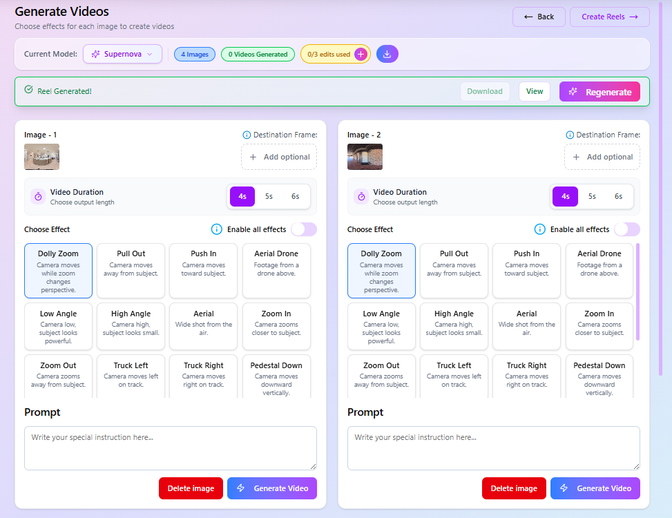This screenshot has width=672, height=518.
Task: Click the Image 2 thumbnail
Action: pos(365,157)
